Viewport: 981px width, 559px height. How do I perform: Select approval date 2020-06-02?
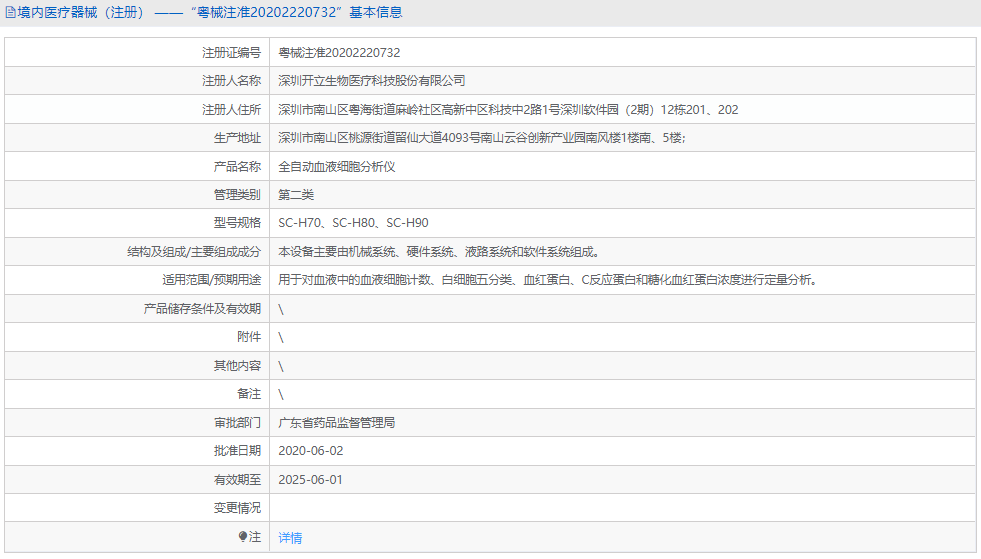click(310, 451)
